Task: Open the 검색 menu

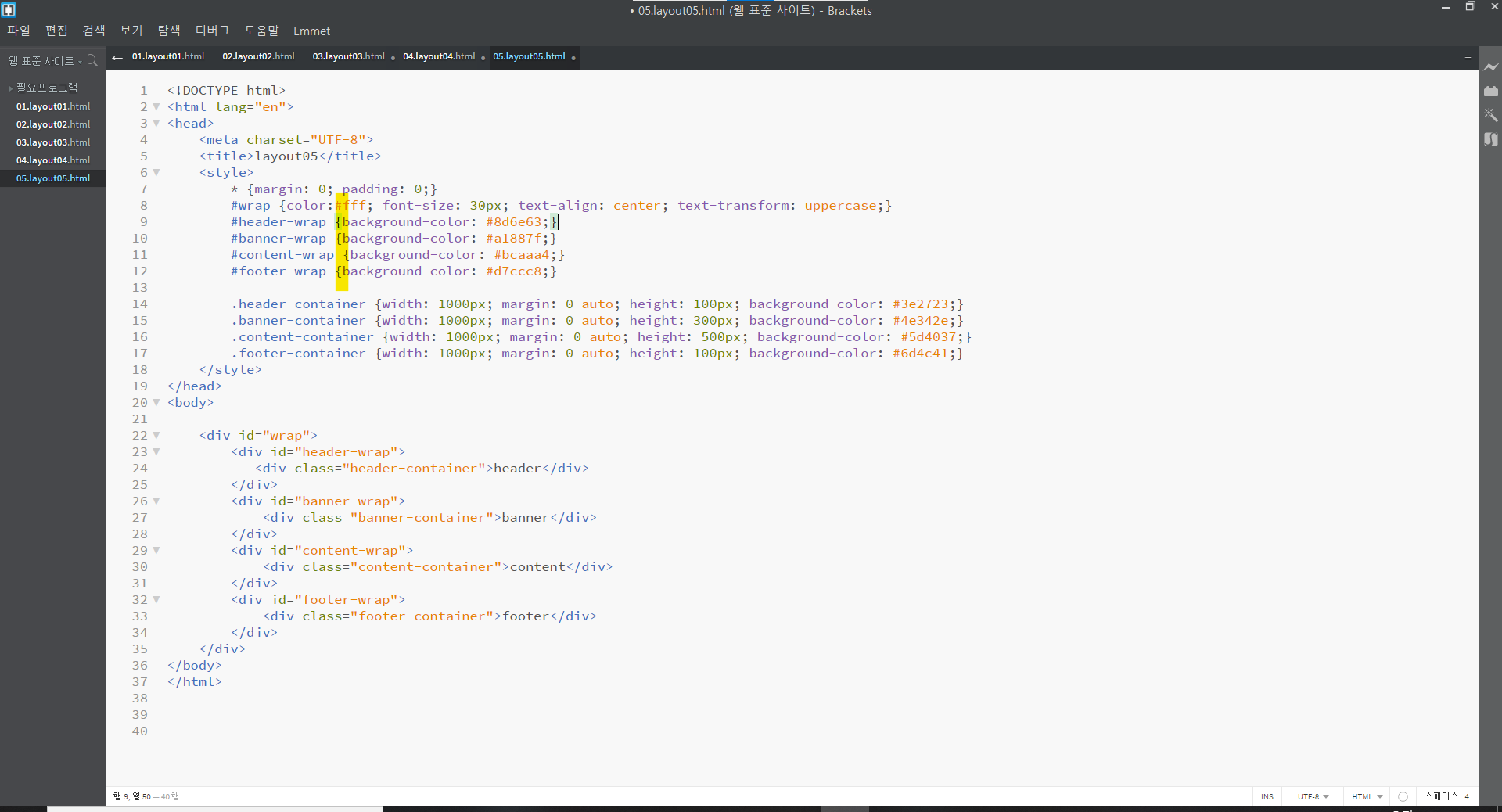Action: click(x=94, y=31)
